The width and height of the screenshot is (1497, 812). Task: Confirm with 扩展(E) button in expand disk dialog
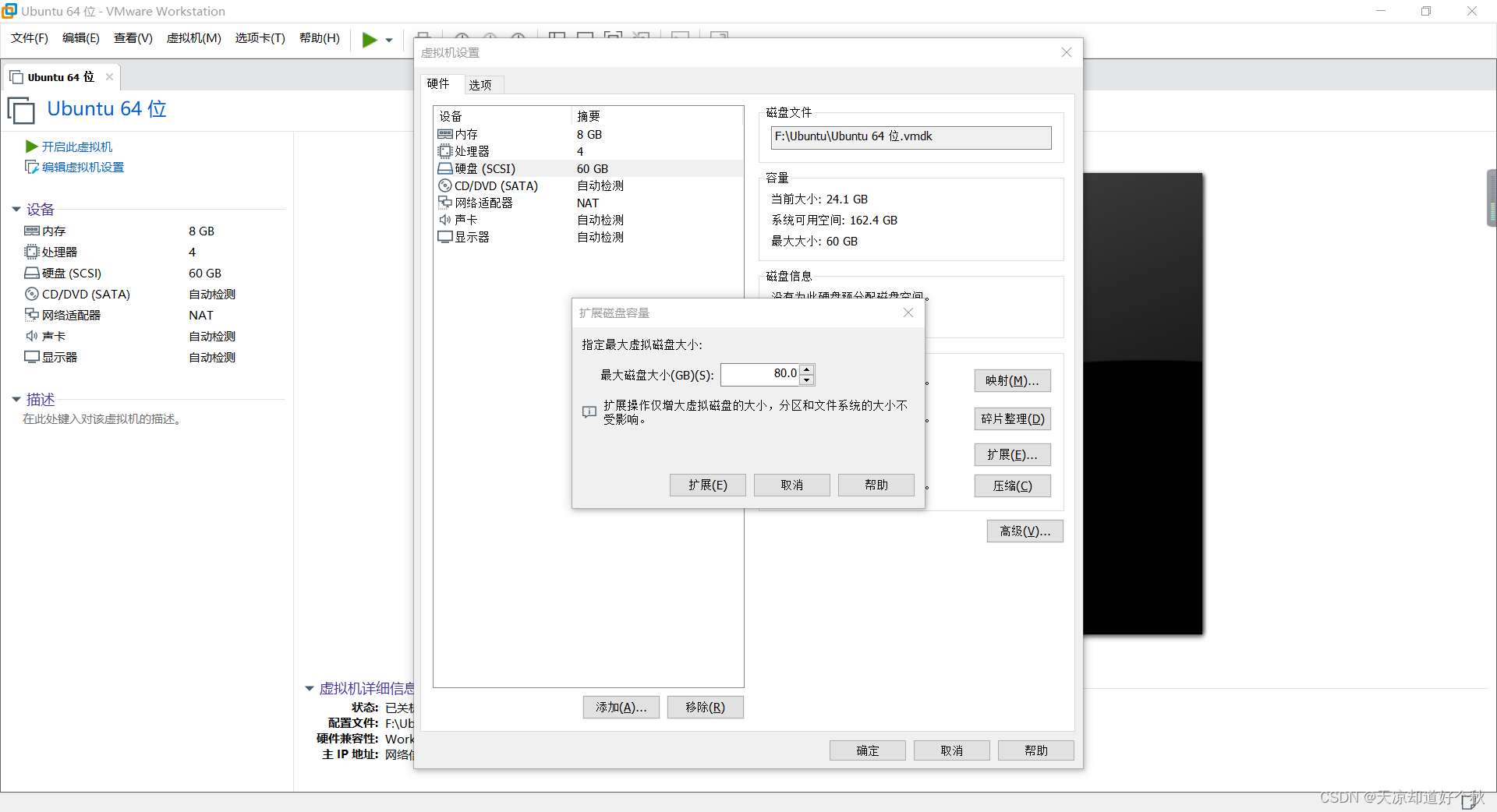[x=708, y=485]
